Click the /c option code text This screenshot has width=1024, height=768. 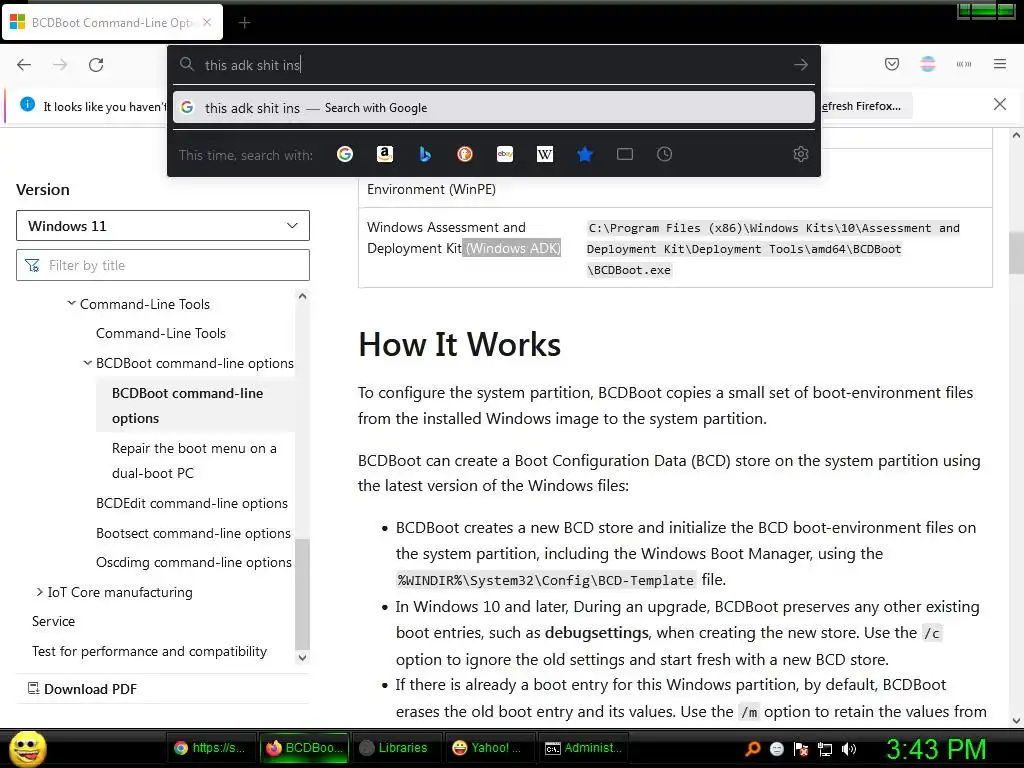(x=931, y=633)
